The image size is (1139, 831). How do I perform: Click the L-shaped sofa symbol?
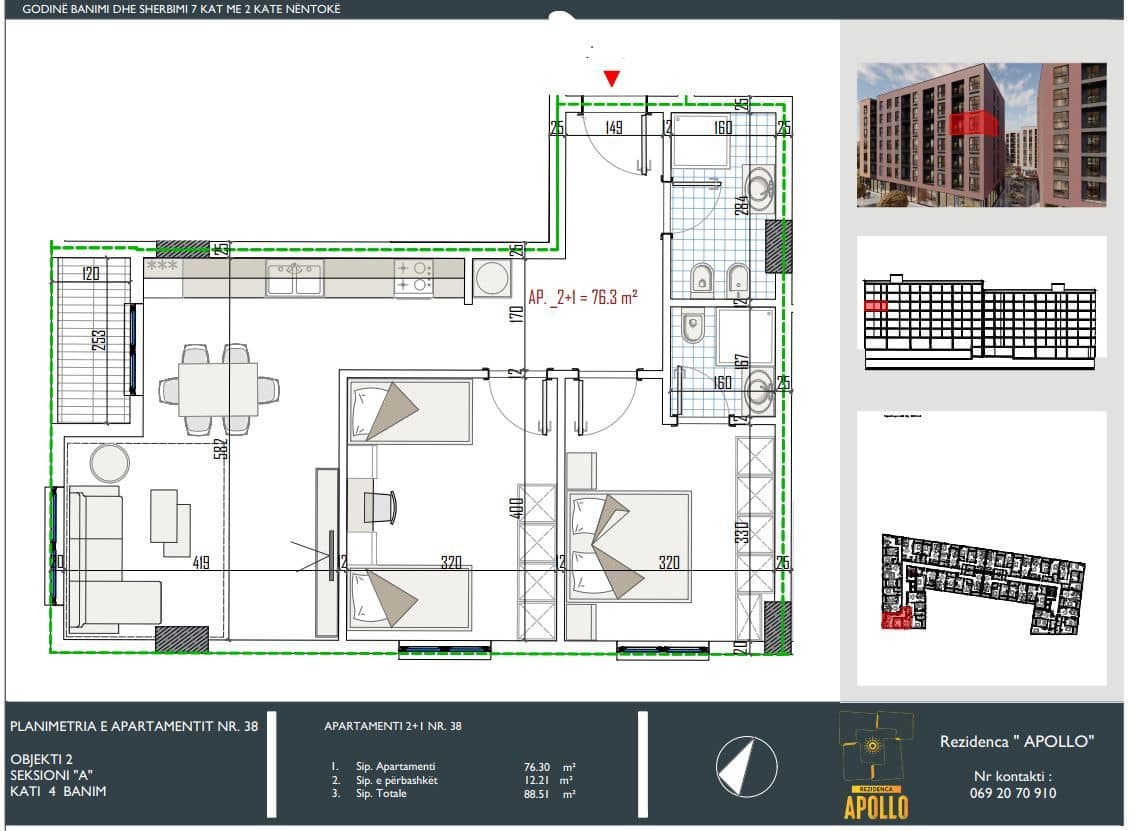click(114, 557)
